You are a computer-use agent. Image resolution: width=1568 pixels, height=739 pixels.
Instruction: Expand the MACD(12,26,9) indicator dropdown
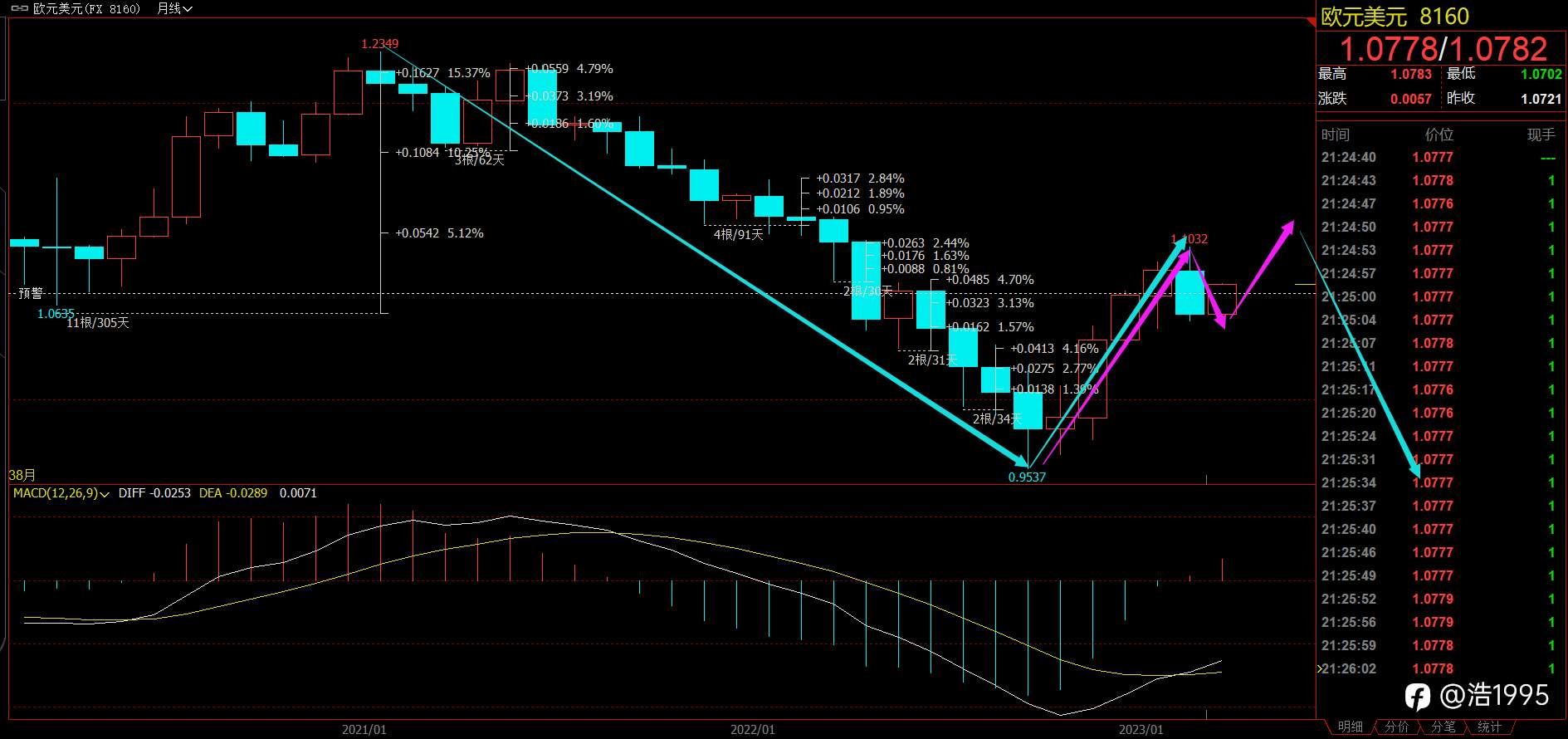coord(61,493)
